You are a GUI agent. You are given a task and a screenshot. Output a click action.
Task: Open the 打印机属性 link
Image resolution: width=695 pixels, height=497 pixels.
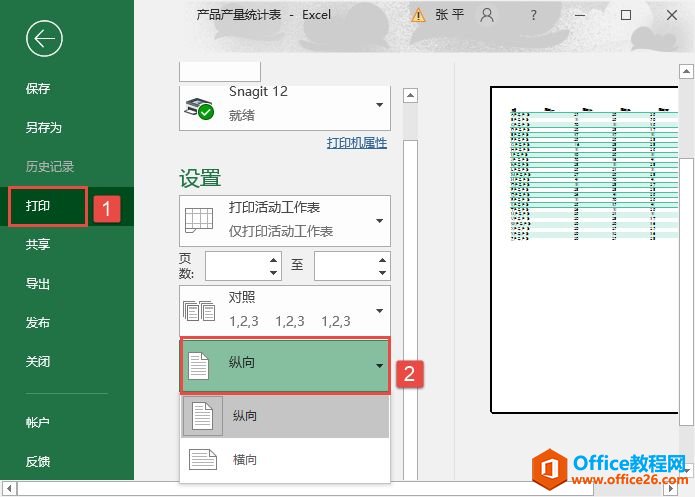357,143
